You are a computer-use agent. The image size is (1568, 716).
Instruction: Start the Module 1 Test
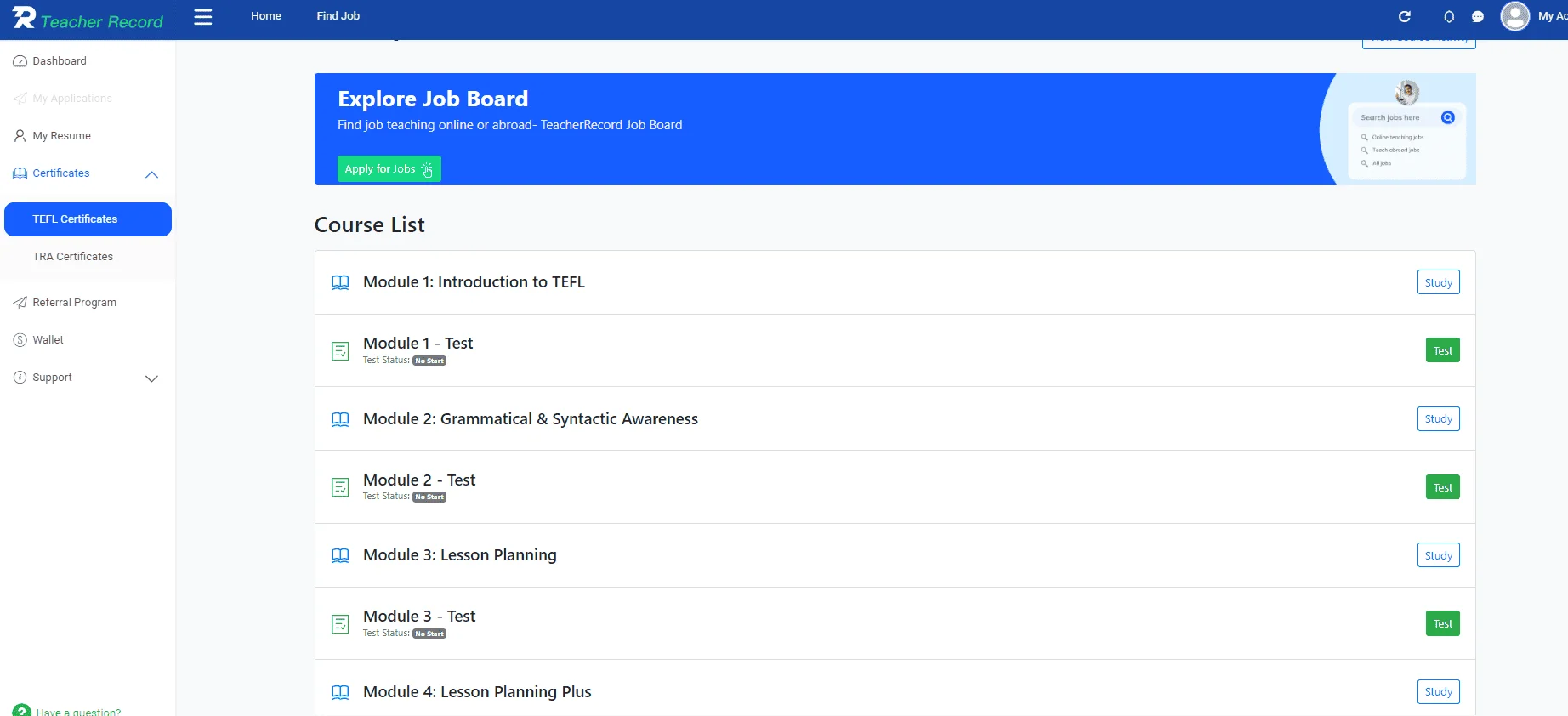pos(1443,350)
